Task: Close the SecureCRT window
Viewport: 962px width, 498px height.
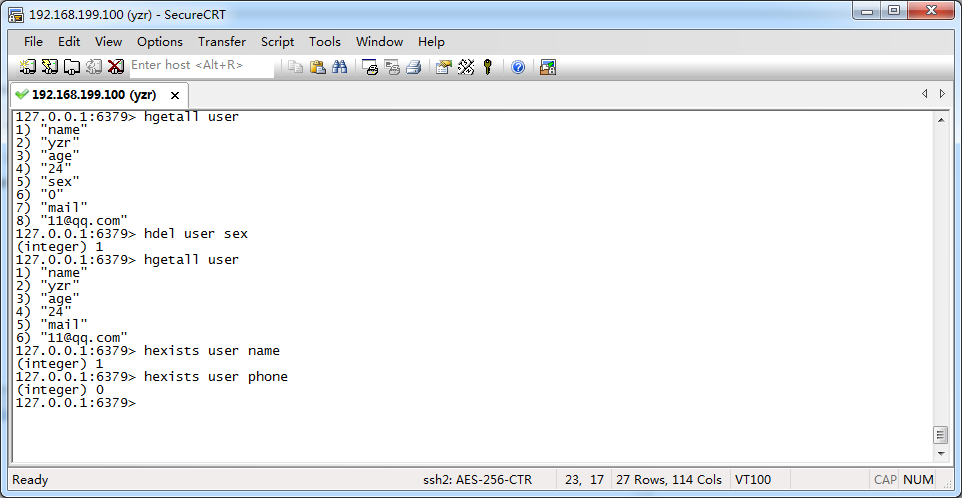Action: (931, 10)
